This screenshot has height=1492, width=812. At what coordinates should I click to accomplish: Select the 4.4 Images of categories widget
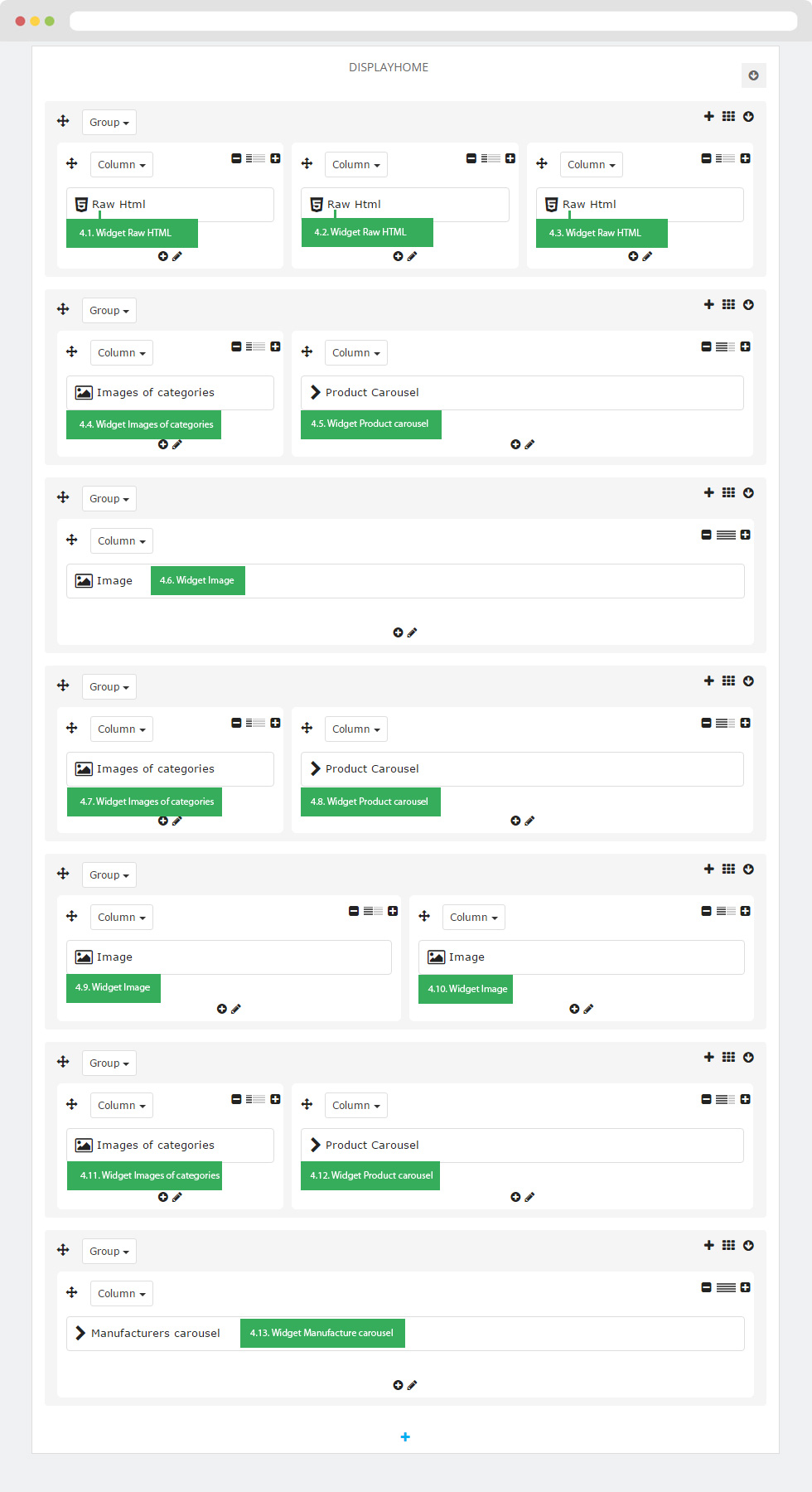coord(170,393)
